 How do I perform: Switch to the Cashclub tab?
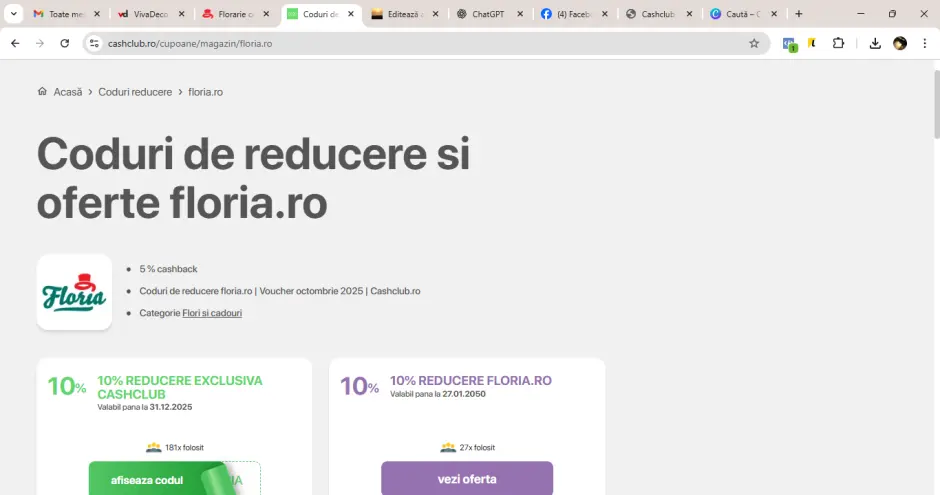pyautogui.click(x=650, y=14)
